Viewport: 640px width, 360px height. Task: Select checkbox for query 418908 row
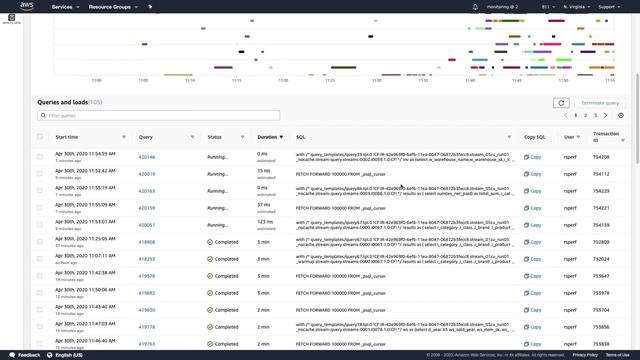pyautogui.click(x=40, y=242)
